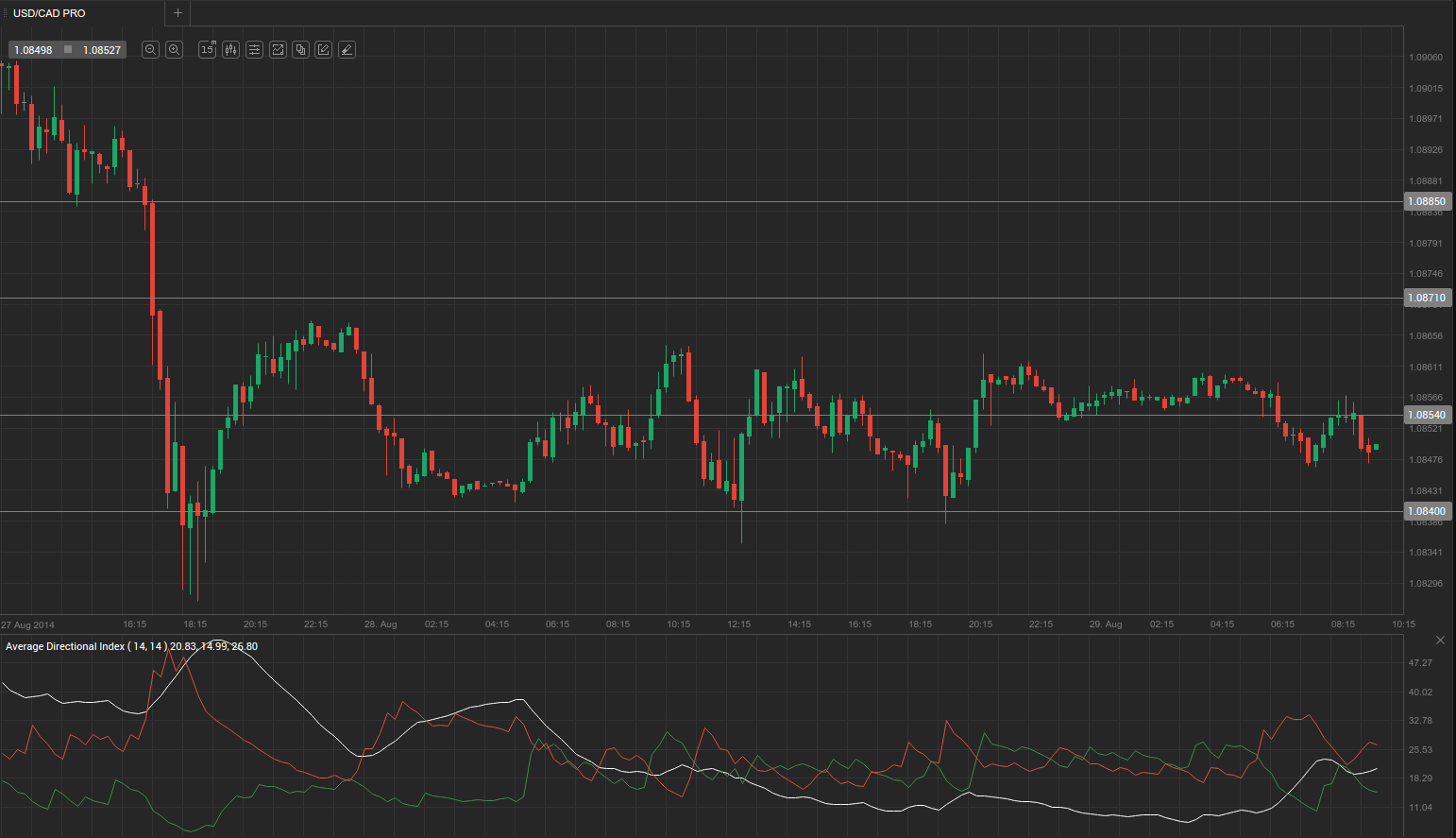Image resolution: width=1456 pixels, height=838 pixels.
Task: Click the small square between bid and ask
Action: point(68,49)
